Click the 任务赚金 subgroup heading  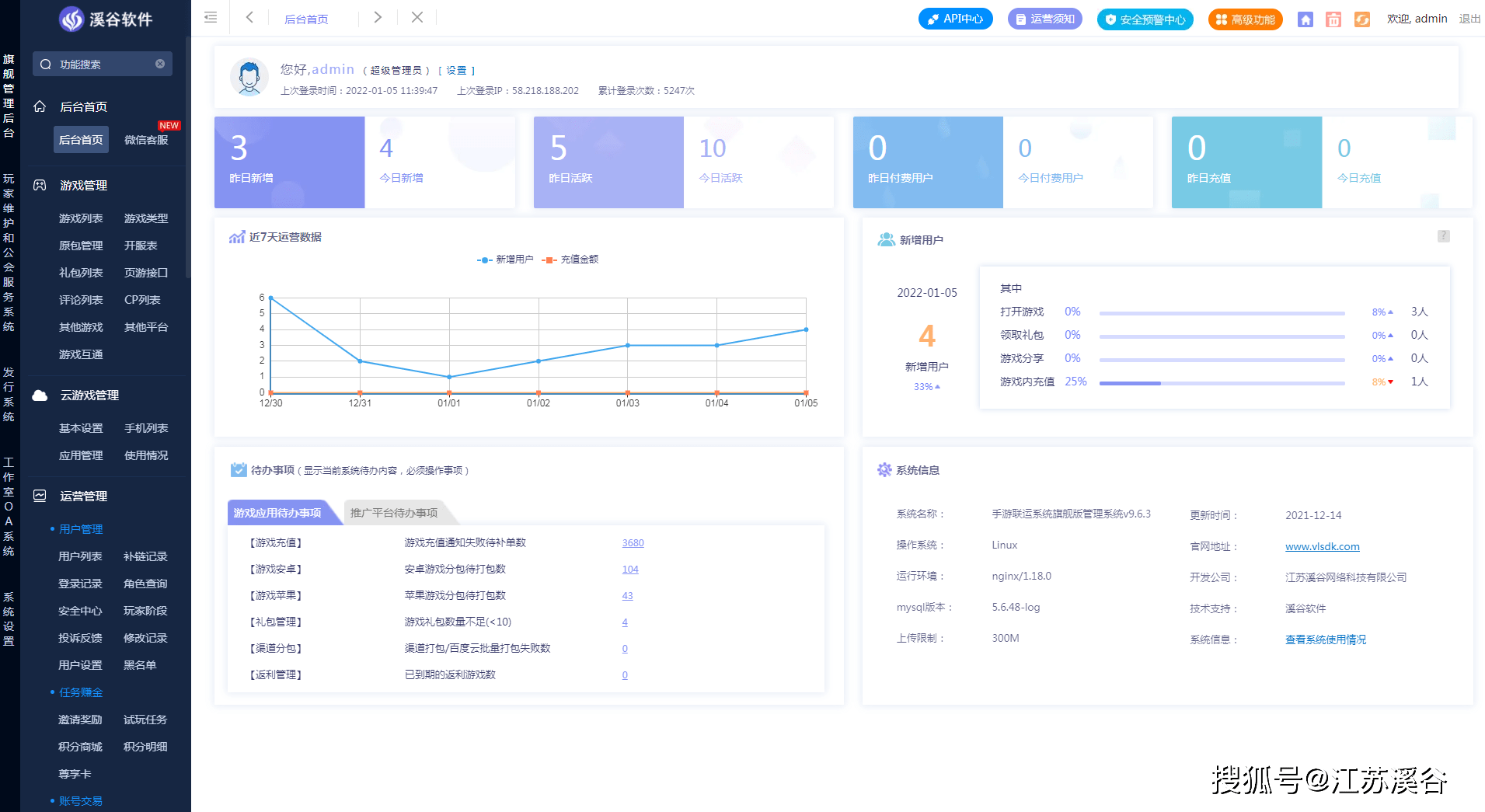click(x=81, y=692)
